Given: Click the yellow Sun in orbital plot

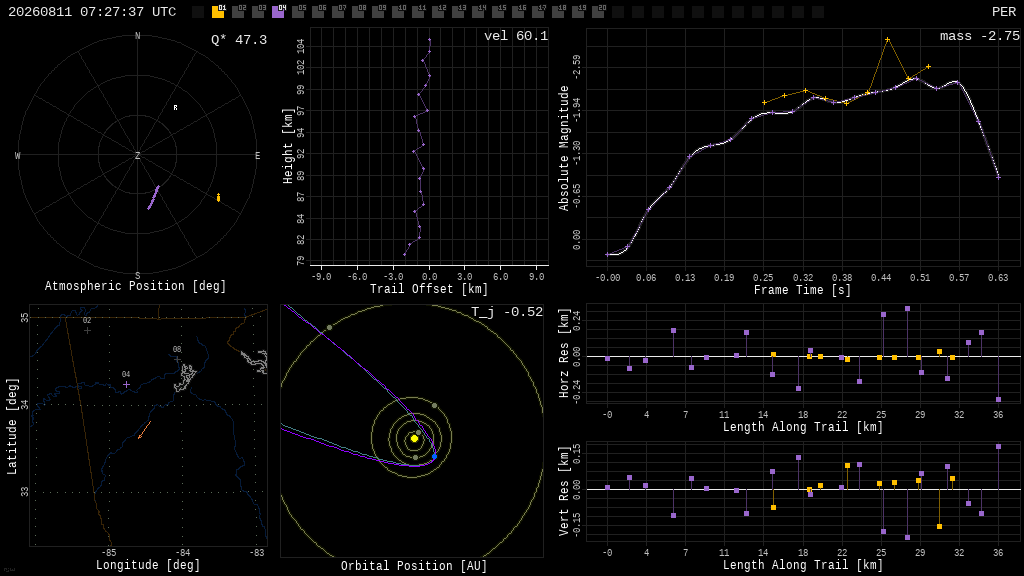Looking at the screenshot, I should tap(414, 438).
